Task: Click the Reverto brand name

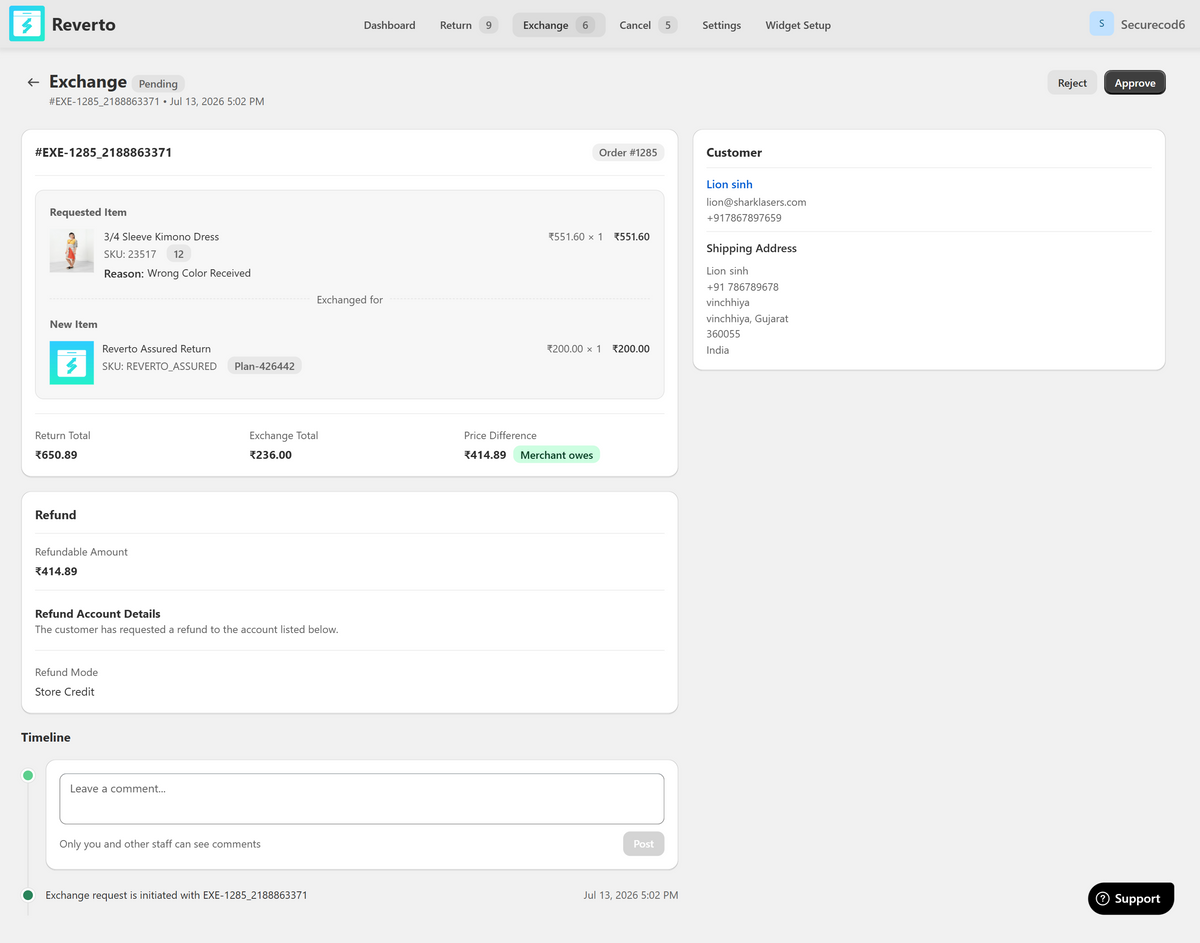Action: (83, 24)
